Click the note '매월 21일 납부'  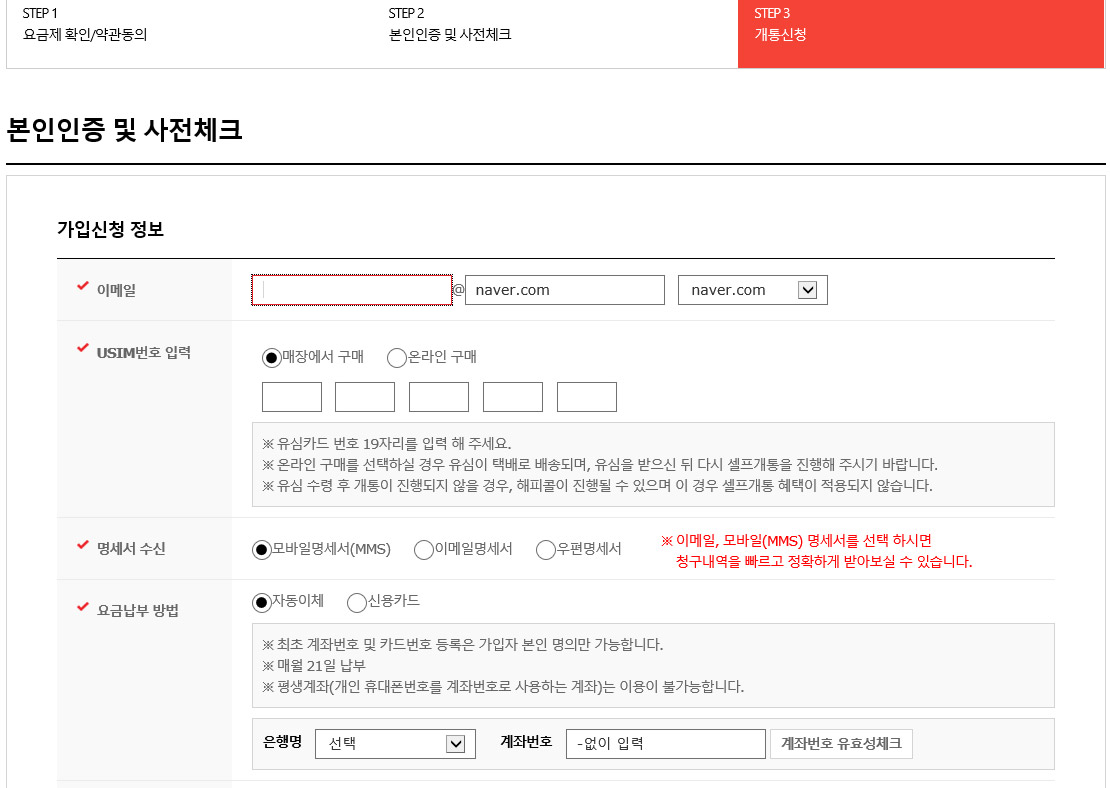(x=314, y=666)
